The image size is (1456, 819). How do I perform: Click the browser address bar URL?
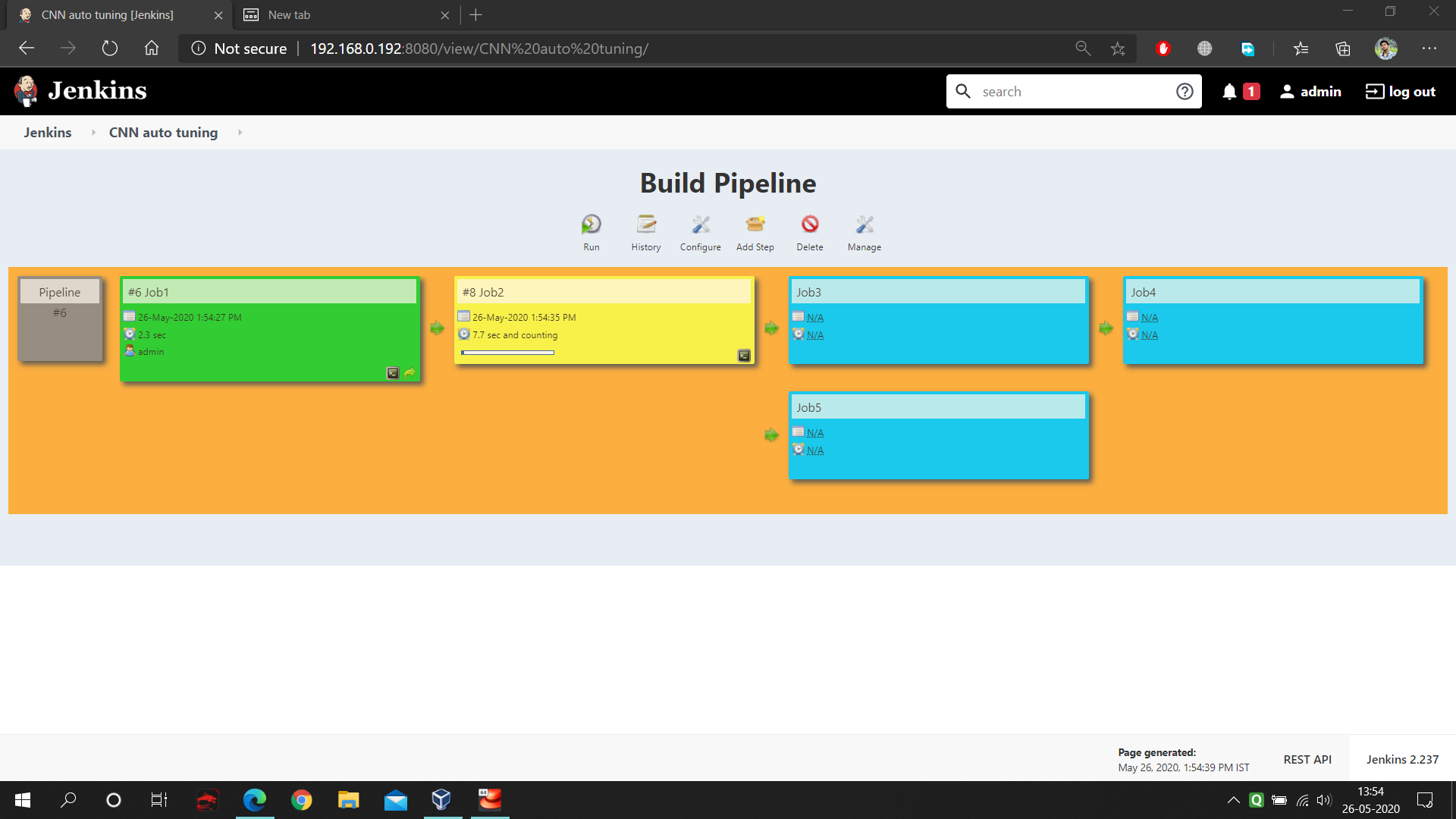[479, 49]
